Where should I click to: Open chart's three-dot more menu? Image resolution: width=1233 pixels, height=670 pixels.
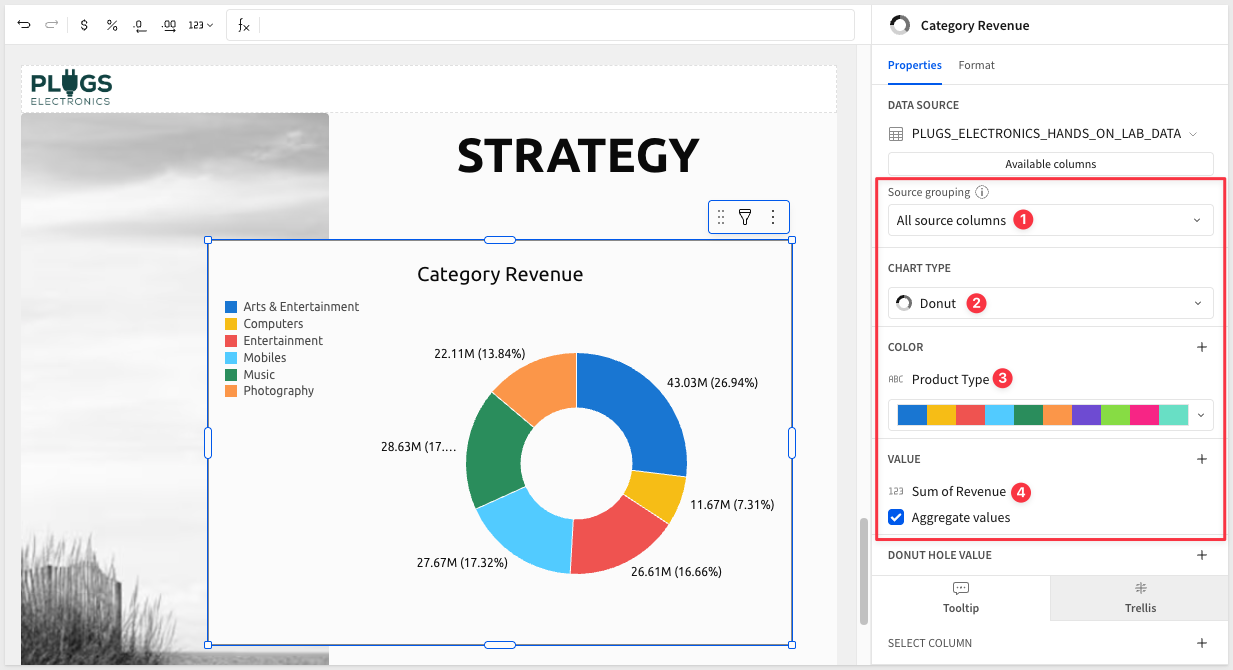(772, 217)
